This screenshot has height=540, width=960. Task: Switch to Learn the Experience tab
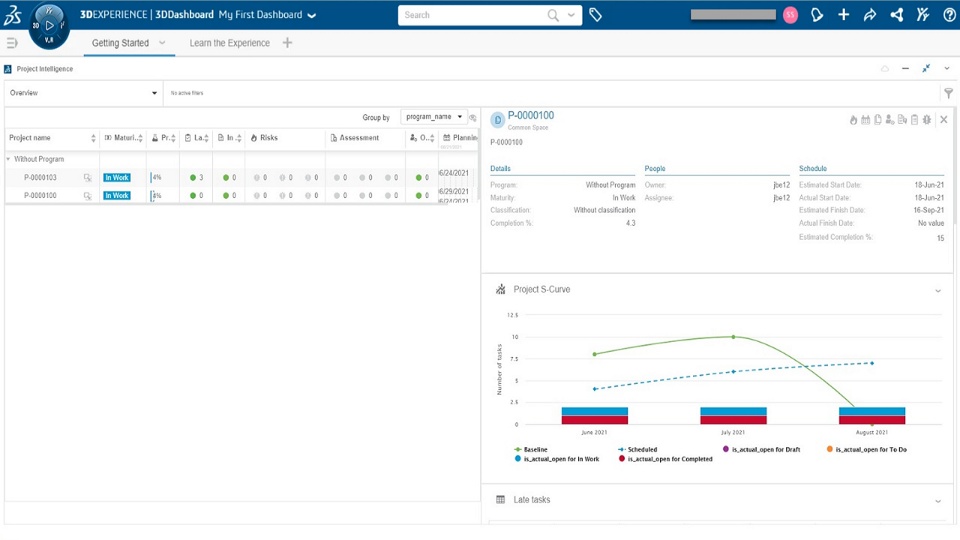[230, 43]
